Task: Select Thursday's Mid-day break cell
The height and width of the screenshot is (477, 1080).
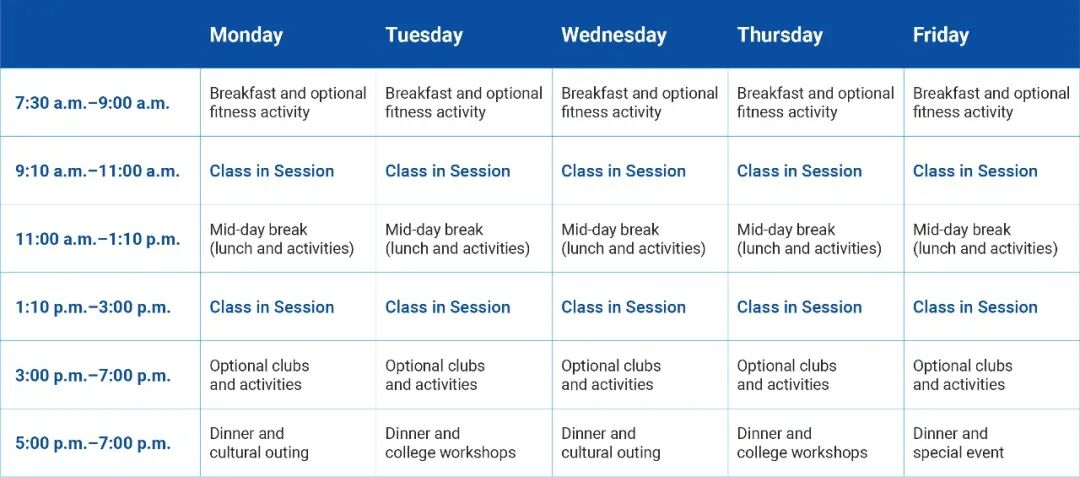Action: (809, 239)
